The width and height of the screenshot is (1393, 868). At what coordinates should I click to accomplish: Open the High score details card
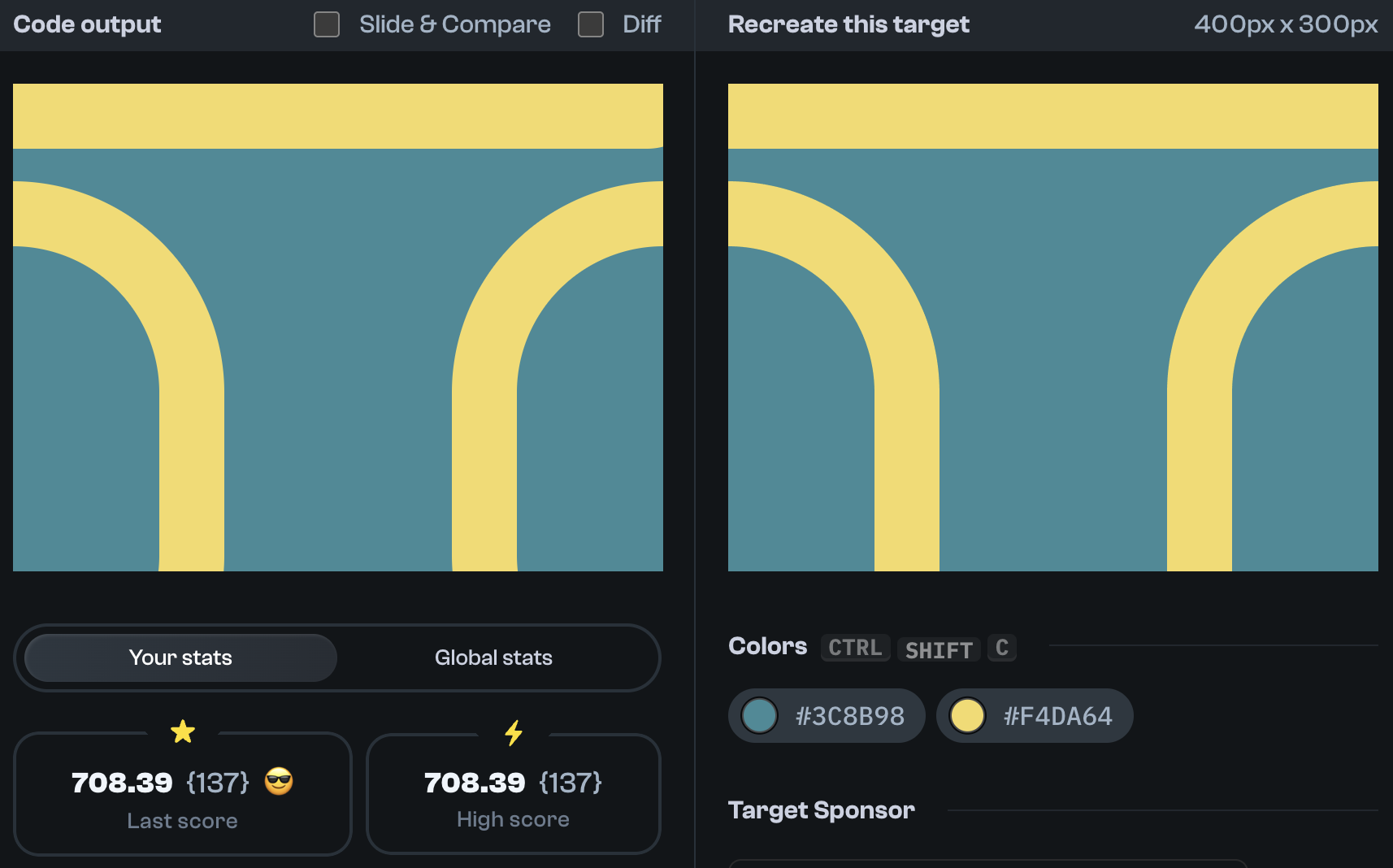coord(513,794)
